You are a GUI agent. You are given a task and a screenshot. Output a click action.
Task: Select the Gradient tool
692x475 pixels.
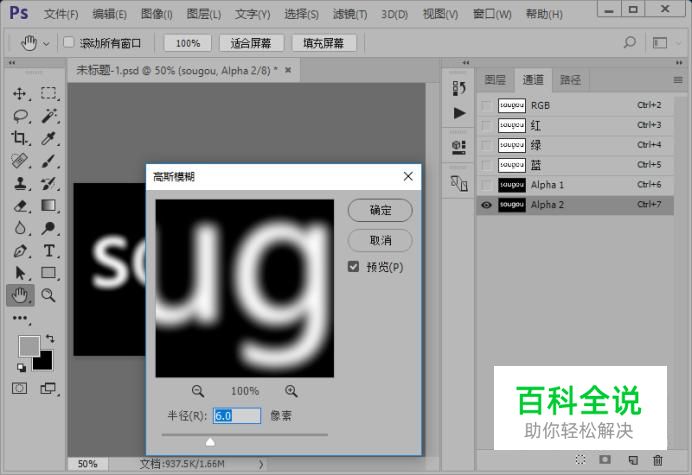tap(49, 206)
